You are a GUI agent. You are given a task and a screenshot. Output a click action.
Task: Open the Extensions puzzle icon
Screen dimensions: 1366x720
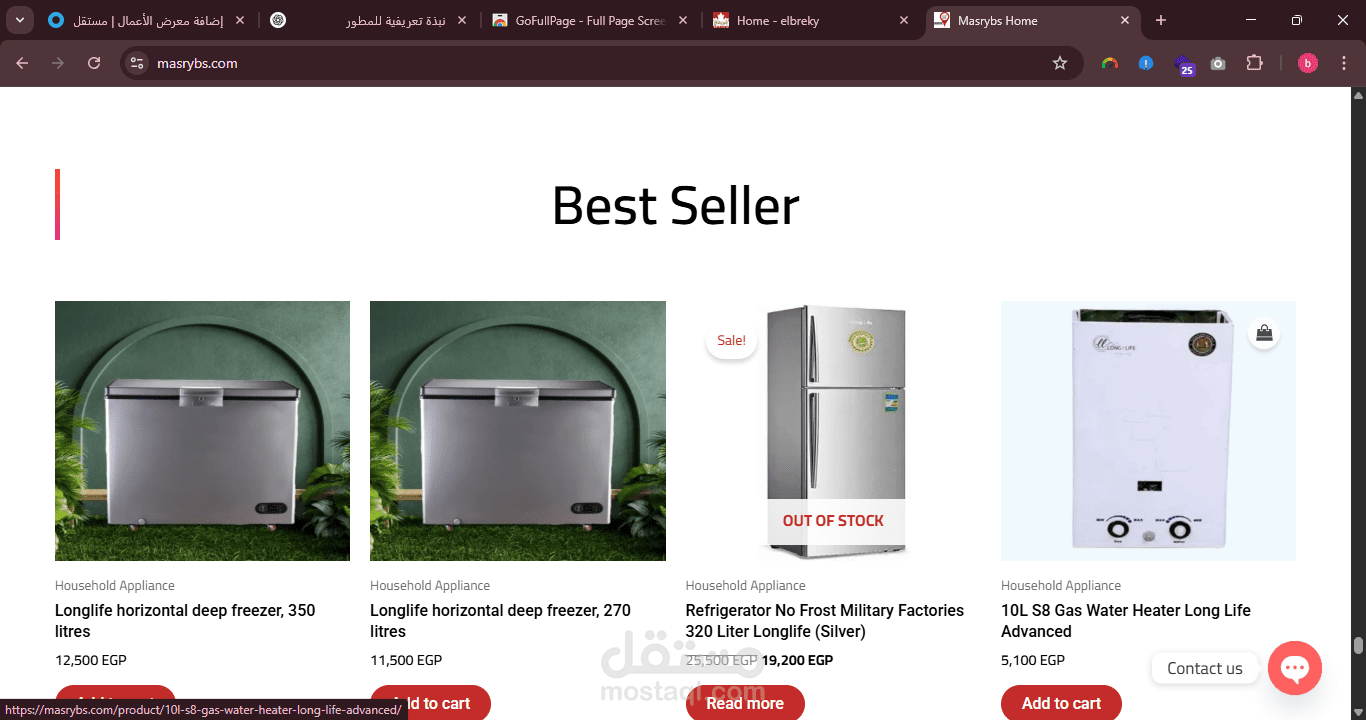pos(1254,63)
